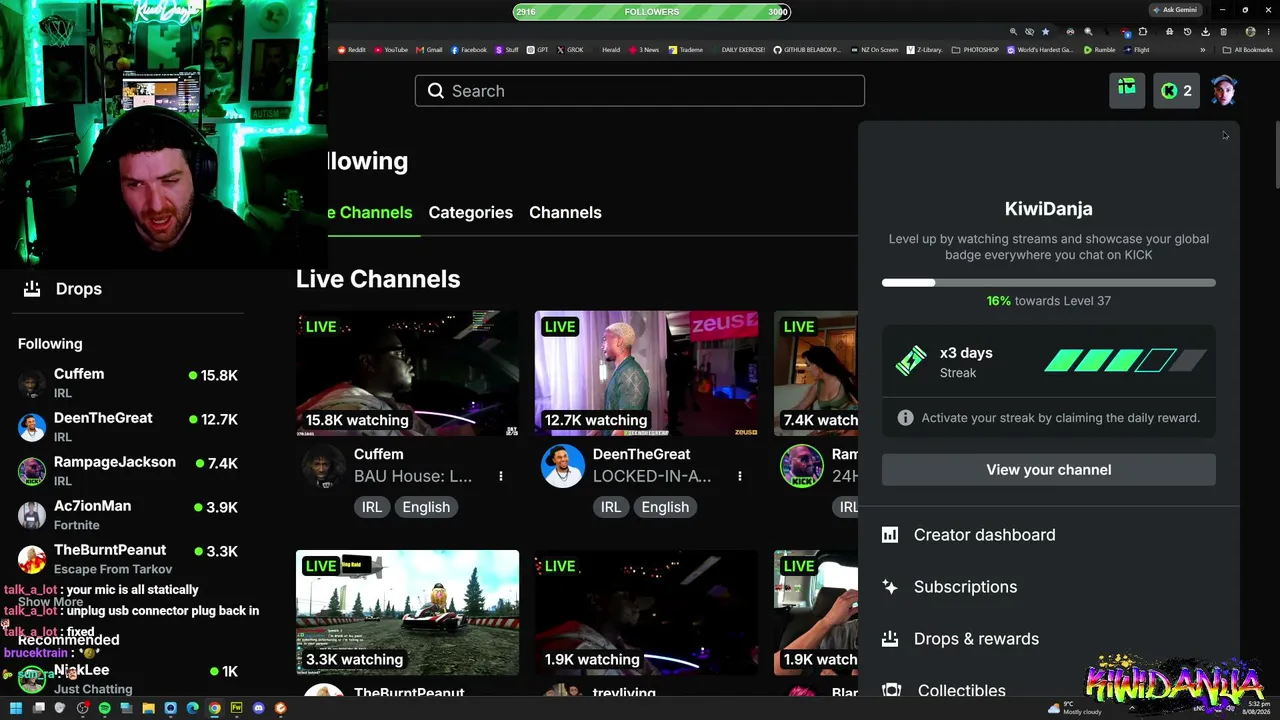Click the streak ticket icon

[911, 361]
